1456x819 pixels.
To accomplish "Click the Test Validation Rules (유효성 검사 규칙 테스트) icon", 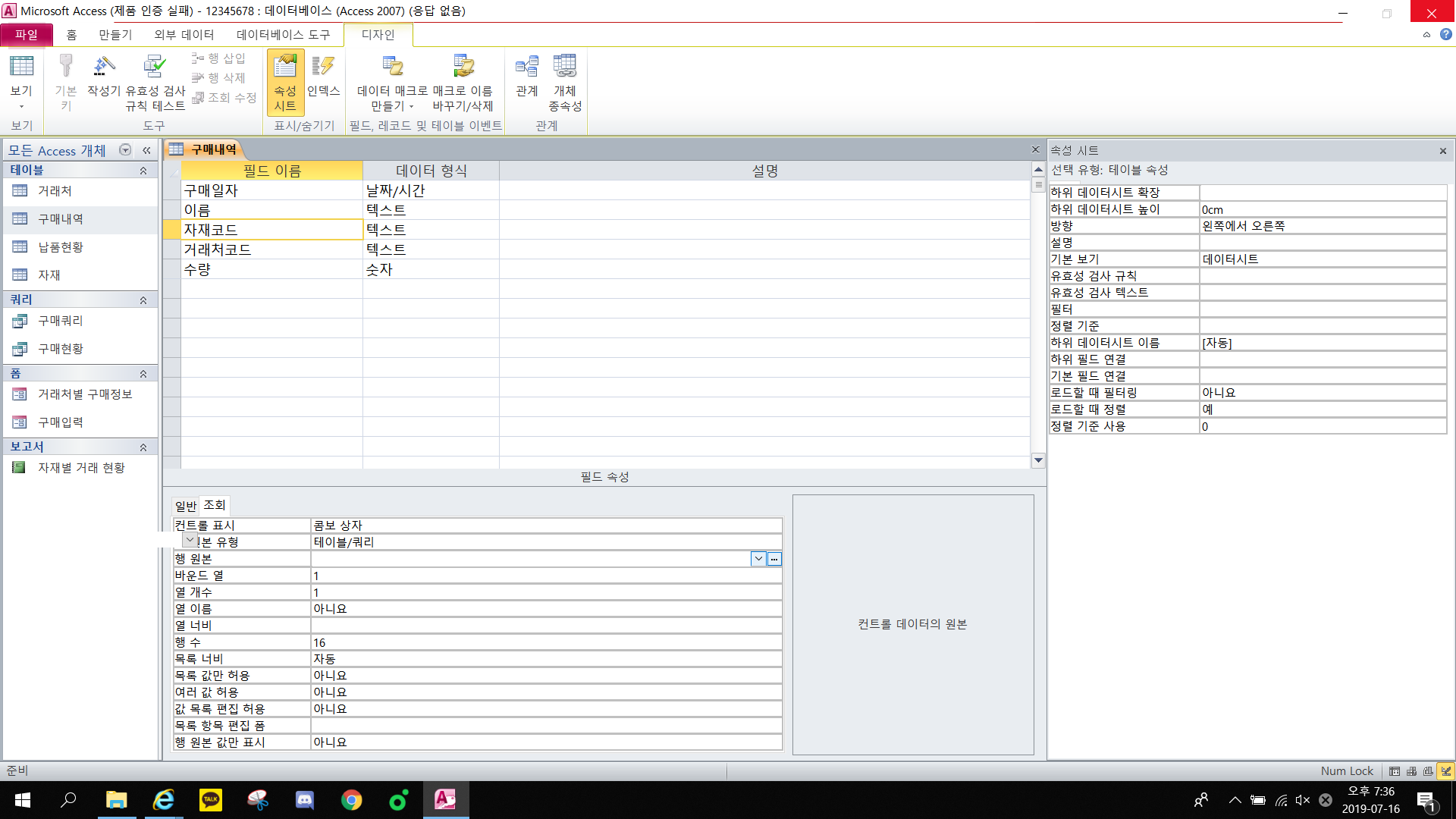I will click(x=155, y=82).
